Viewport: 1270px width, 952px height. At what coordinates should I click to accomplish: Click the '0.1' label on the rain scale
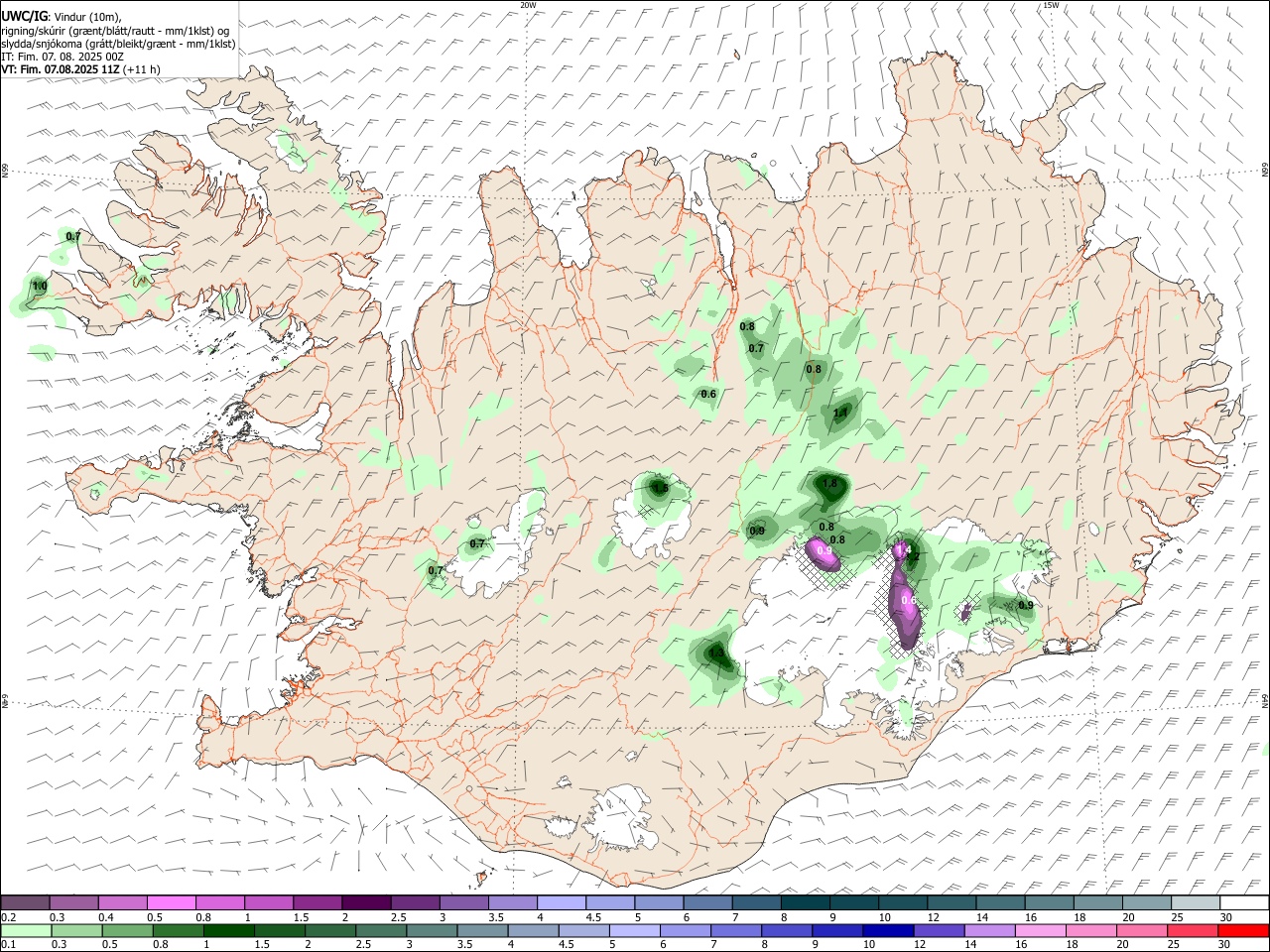pyautogui.click(x=8, y=945)
